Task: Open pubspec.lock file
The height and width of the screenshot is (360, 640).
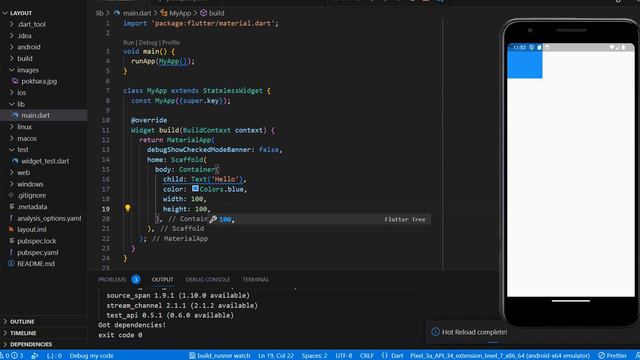Action: pos(37,241)
